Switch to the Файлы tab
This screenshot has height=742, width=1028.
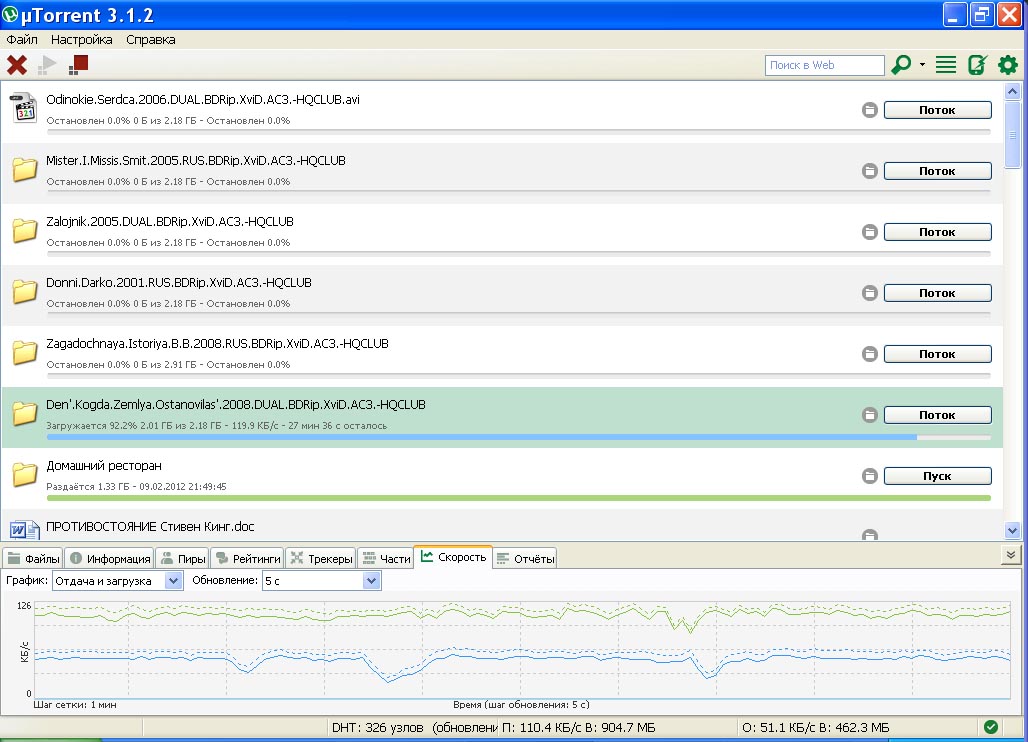click(33, 558)
